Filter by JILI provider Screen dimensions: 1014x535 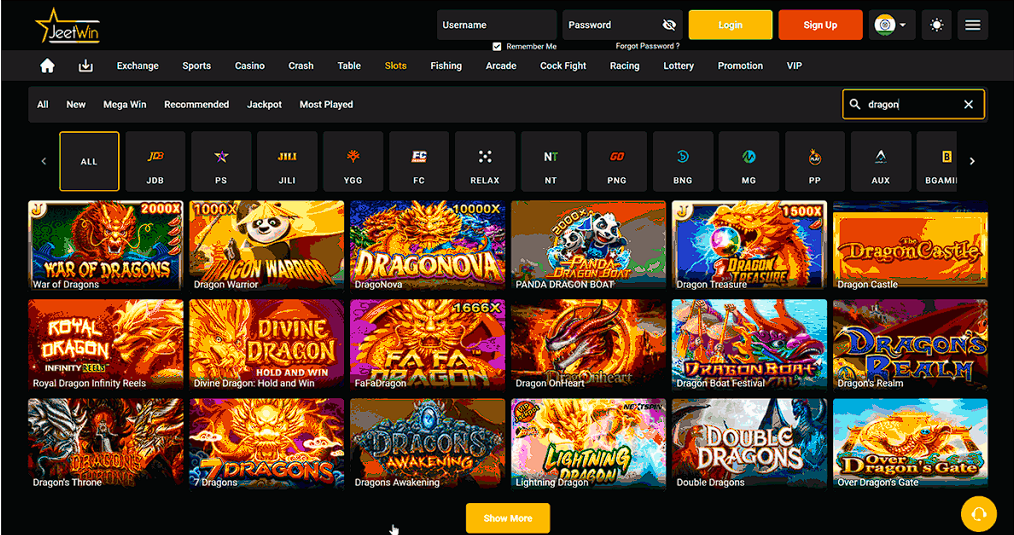pyautogui.click(x=287, y=162)
